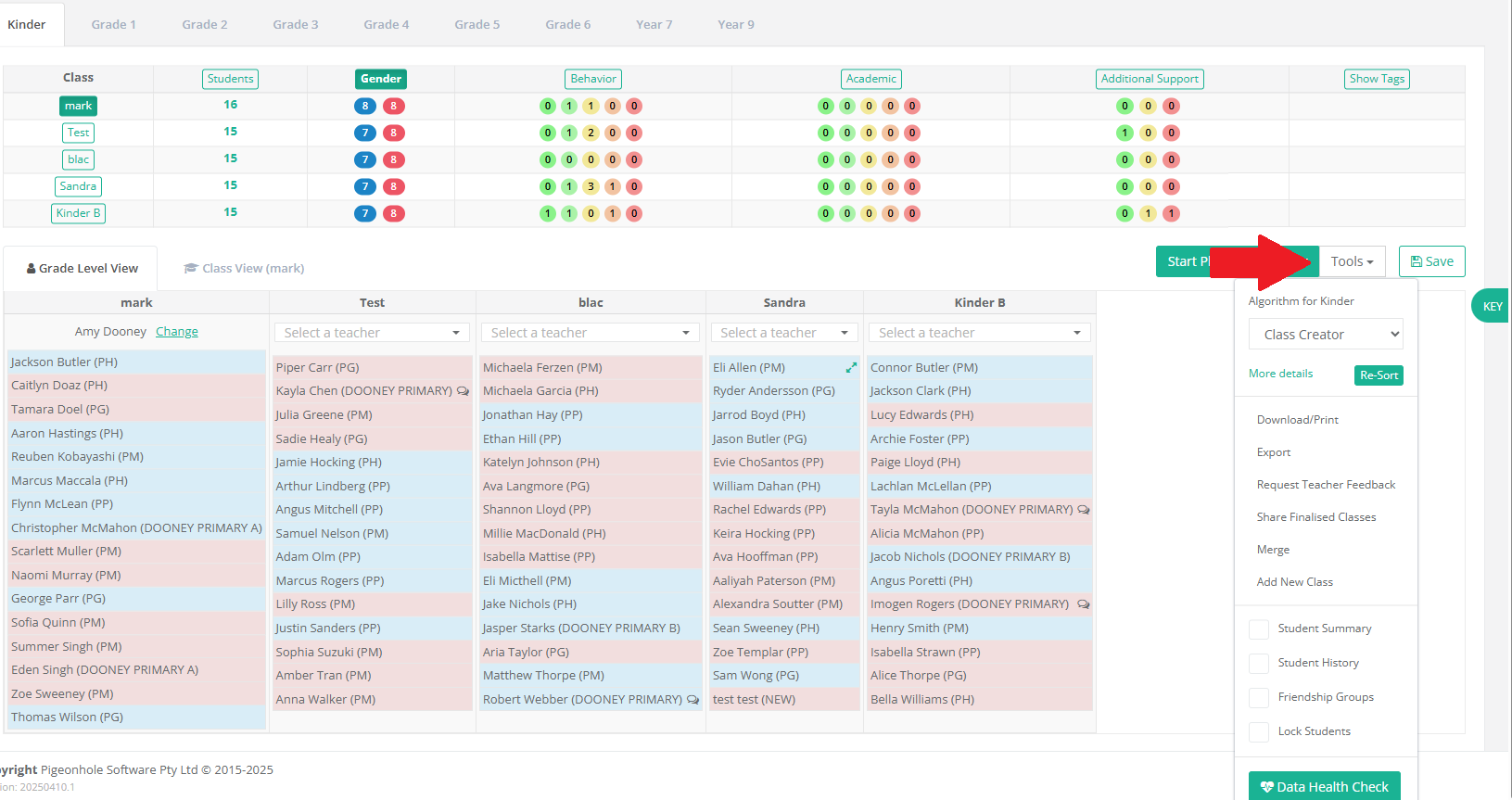
Task: Click the red female count badge for Kinder B
Action: [394, 213]
